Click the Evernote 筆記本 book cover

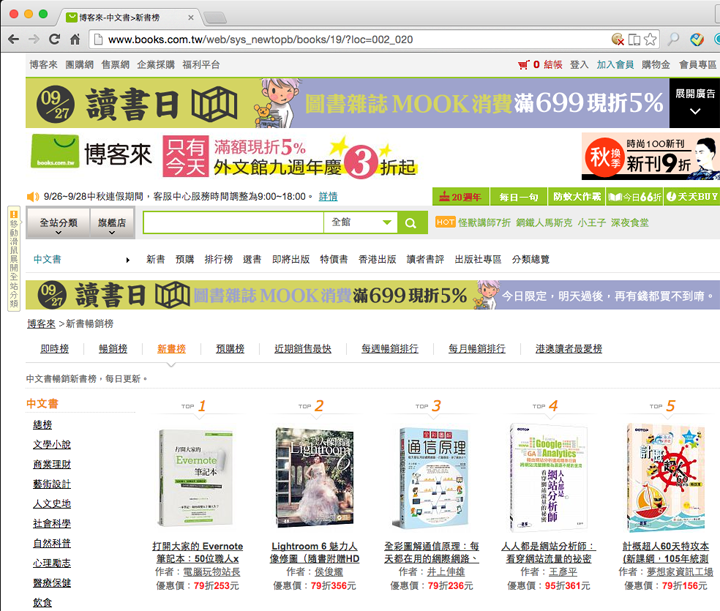point(196,478)
